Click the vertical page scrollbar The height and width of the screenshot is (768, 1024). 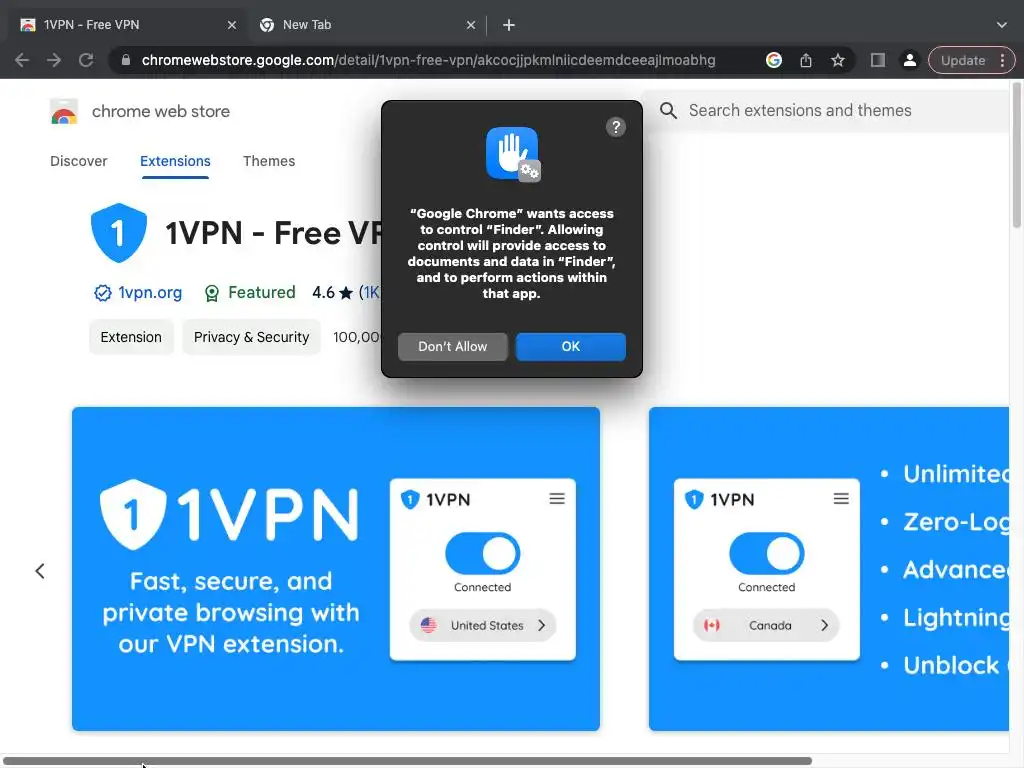coord(1017,155)
